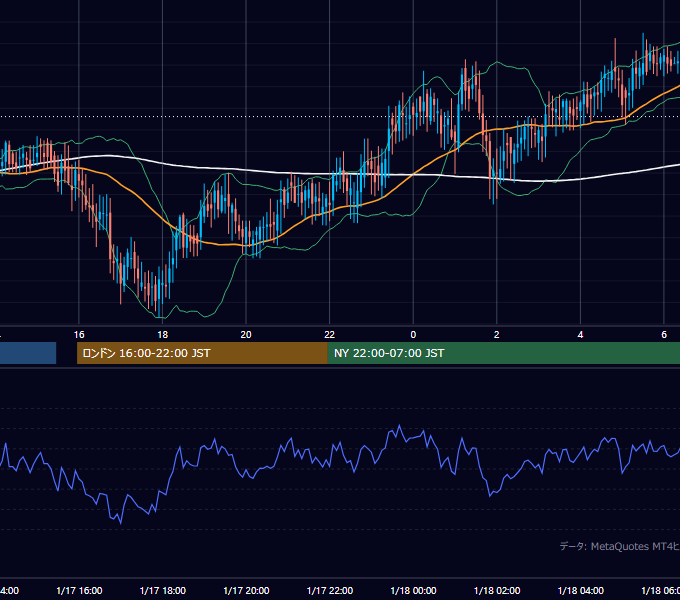Click the 1/17 16:00 time label
Screen dimensions: 680x600
point(79,590)
